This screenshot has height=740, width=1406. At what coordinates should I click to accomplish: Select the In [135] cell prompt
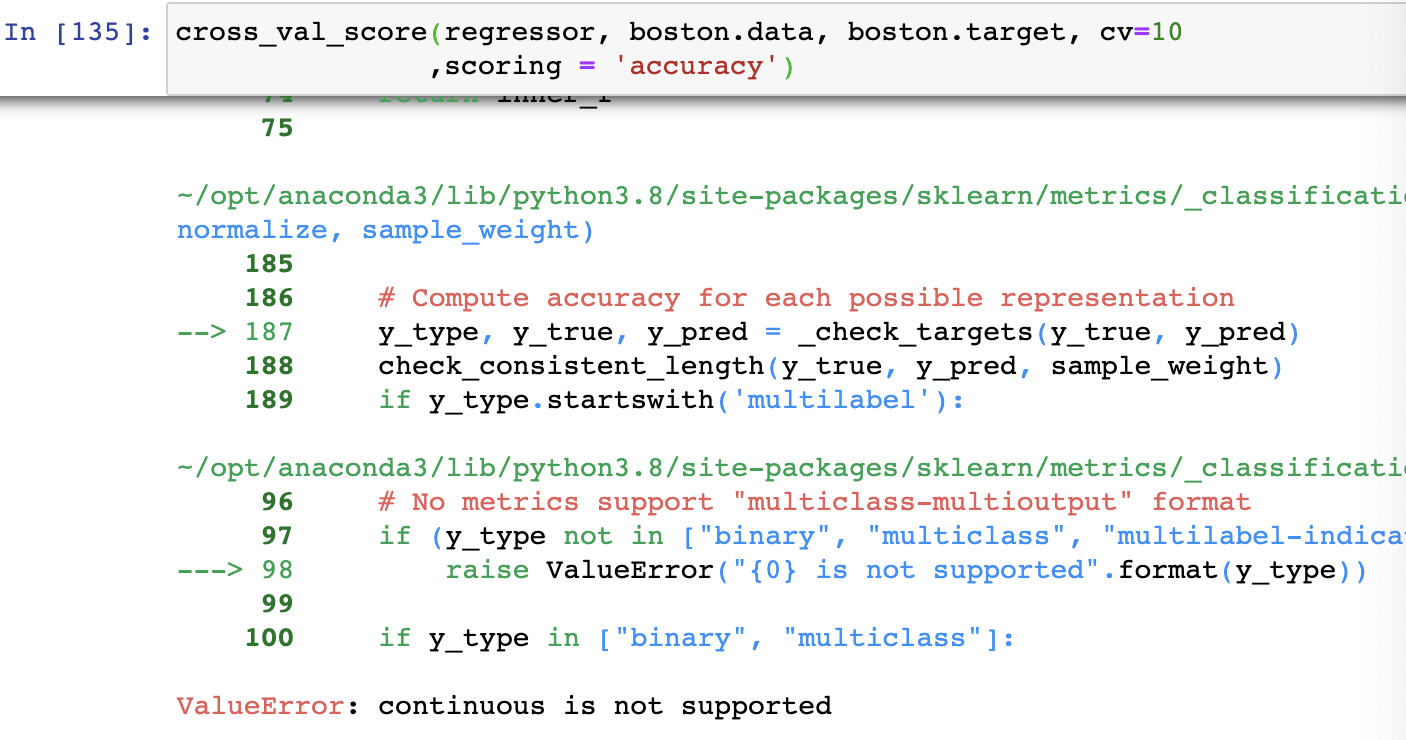coord(79,31)
